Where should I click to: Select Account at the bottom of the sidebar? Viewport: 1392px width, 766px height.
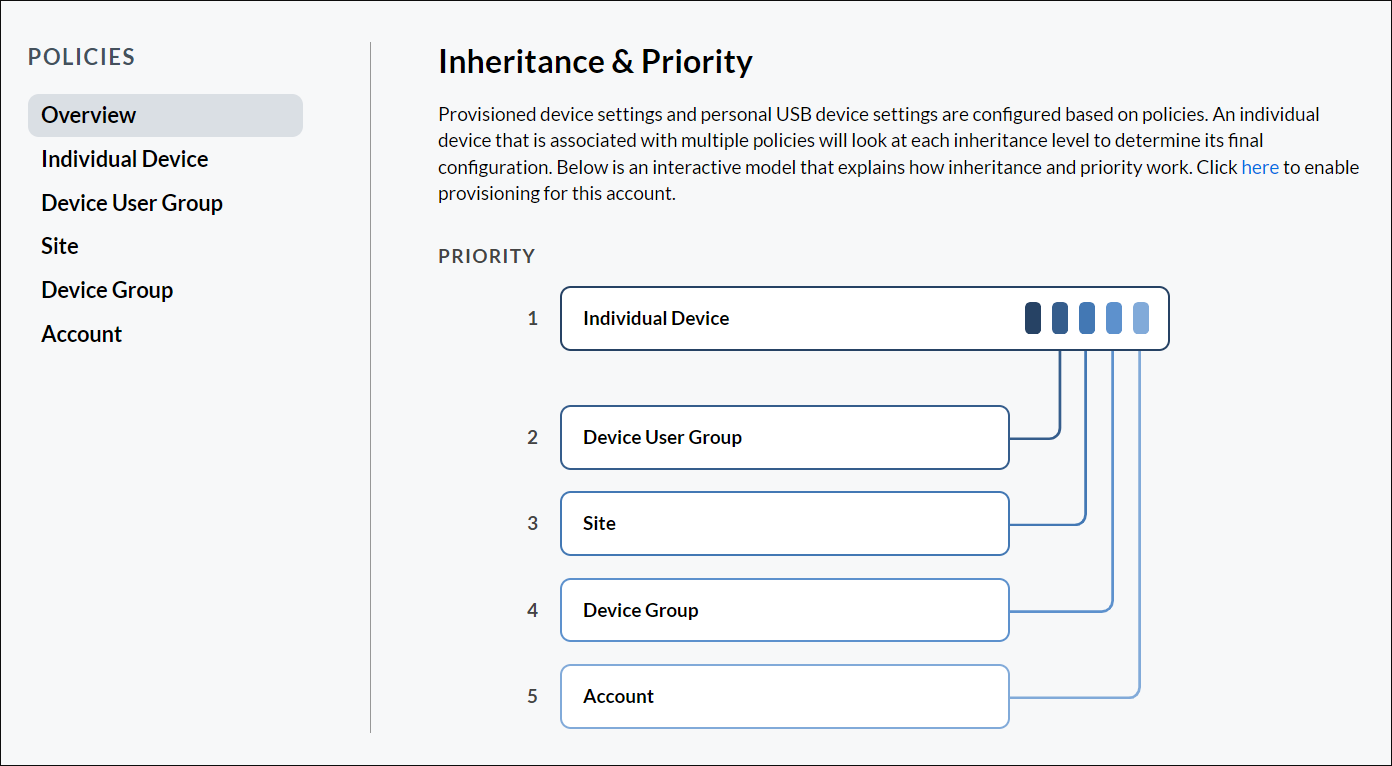pyautogui.click(x=81, y=333)
